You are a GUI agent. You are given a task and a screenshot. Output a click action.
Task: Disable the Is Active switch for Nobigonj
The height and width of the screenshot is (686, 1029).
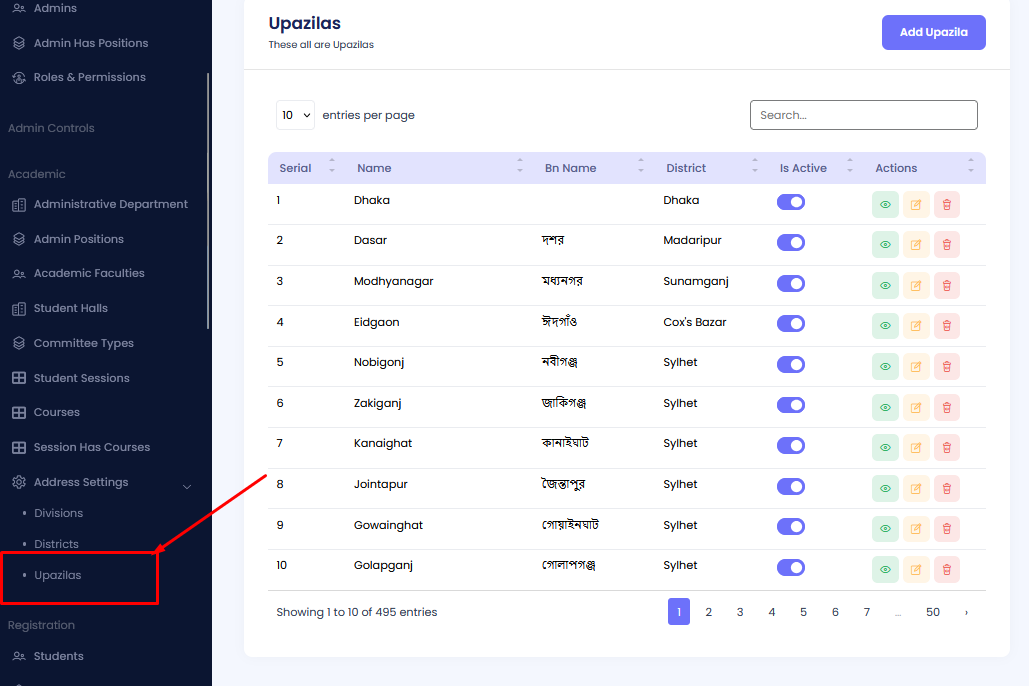pyautogui.click(x=791, y=364)
